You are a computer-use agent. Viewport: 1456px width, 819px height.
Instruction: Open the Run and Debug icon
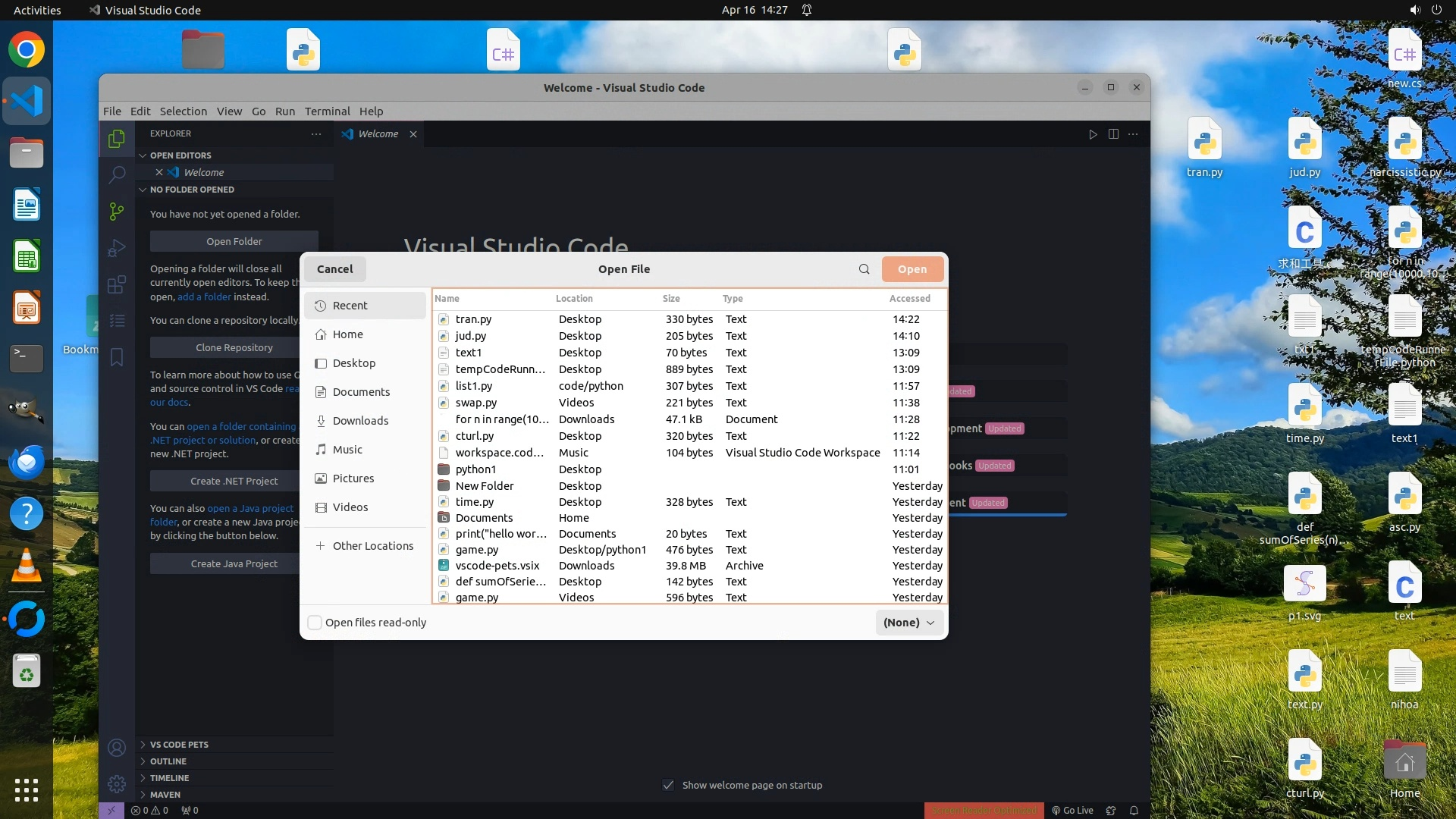click(116, 248)
